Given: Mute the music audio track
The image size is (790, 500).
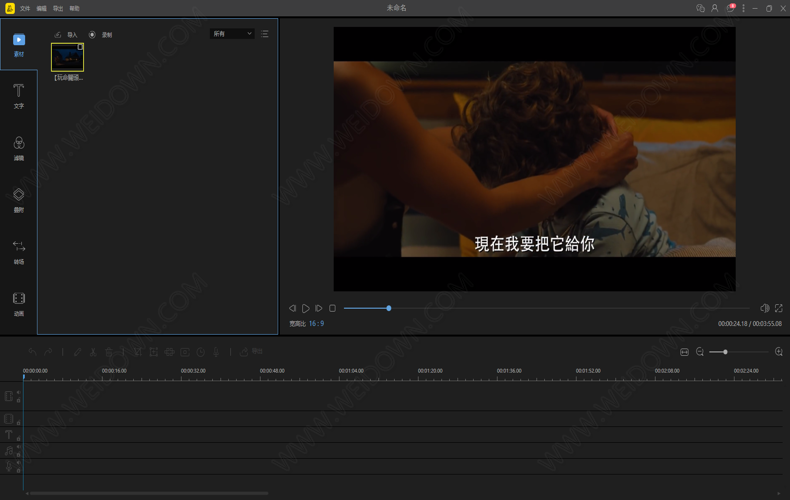Looking at the screenshot, I should click(19, 447).
